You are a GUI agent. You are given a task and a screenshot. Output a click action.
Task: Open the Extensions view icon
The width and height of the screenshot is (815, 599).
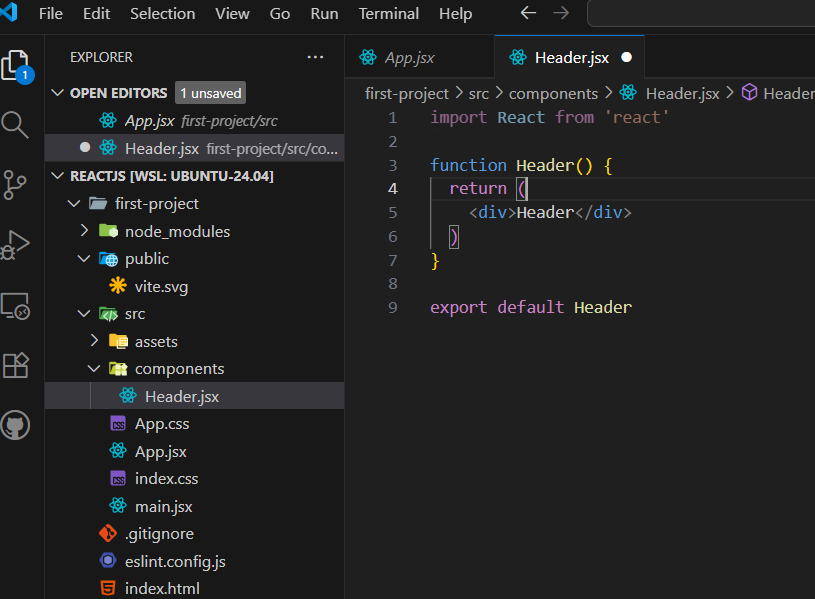tap(16, 365)
